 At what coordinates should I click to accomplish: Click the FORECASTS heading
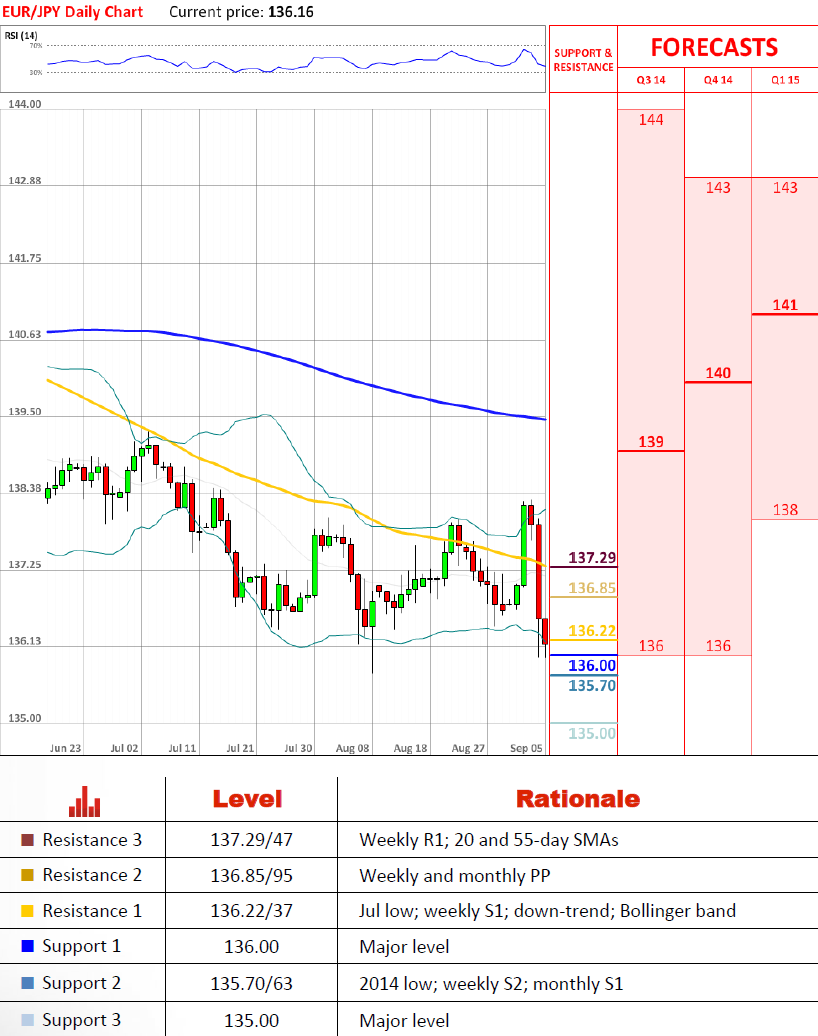point(714,48)
